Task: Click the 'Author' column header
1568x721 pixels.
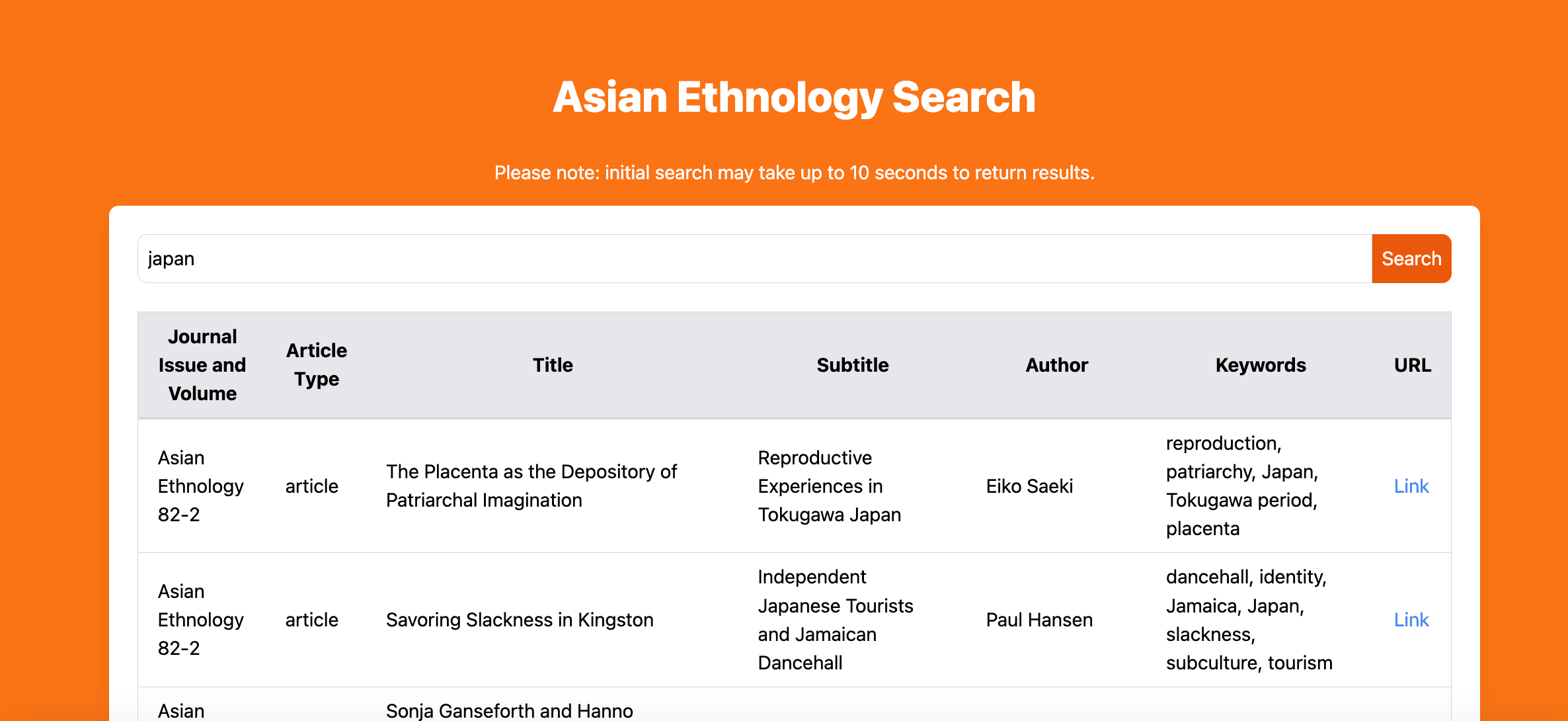Action: pos(1056,365)
